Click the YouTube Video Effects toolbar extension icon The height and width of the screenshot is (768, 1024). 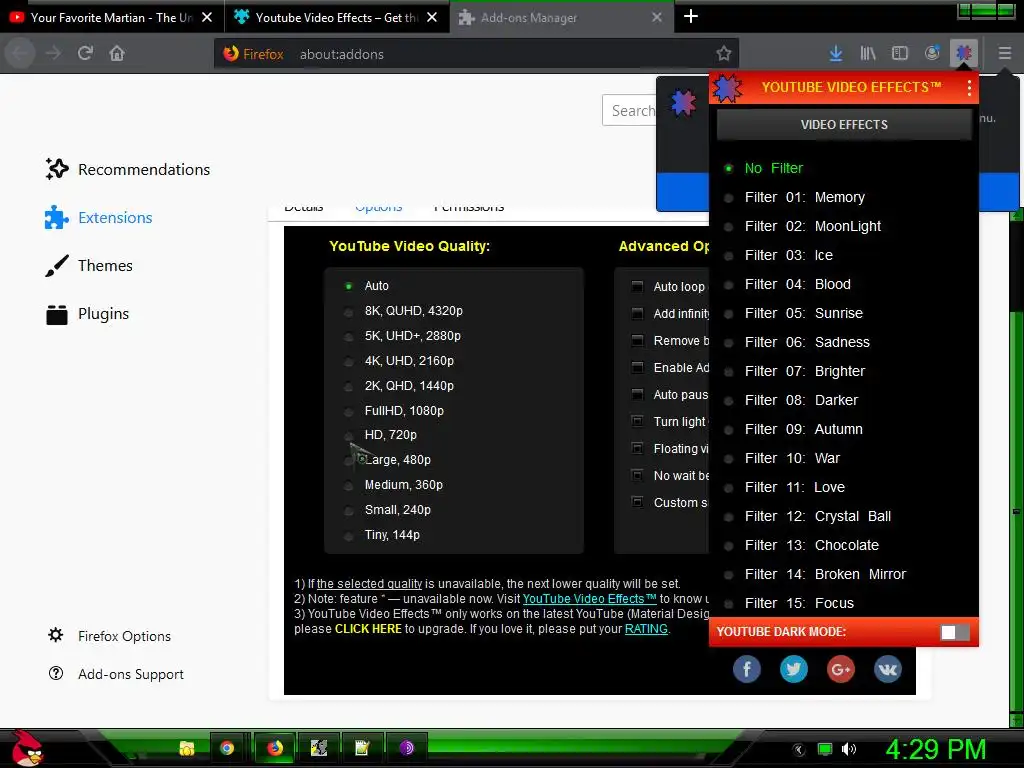tap(964, 53)
